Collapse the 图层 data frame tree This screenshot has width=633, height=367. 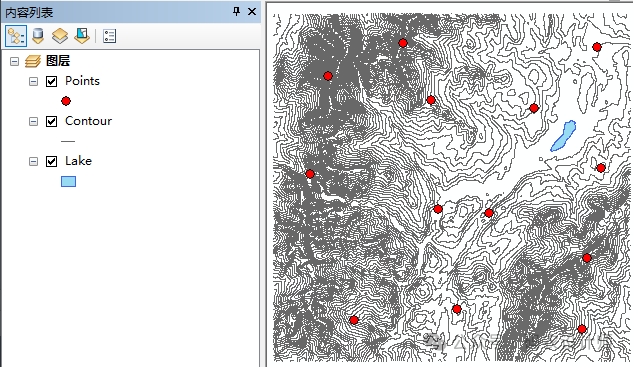point(15,61)
